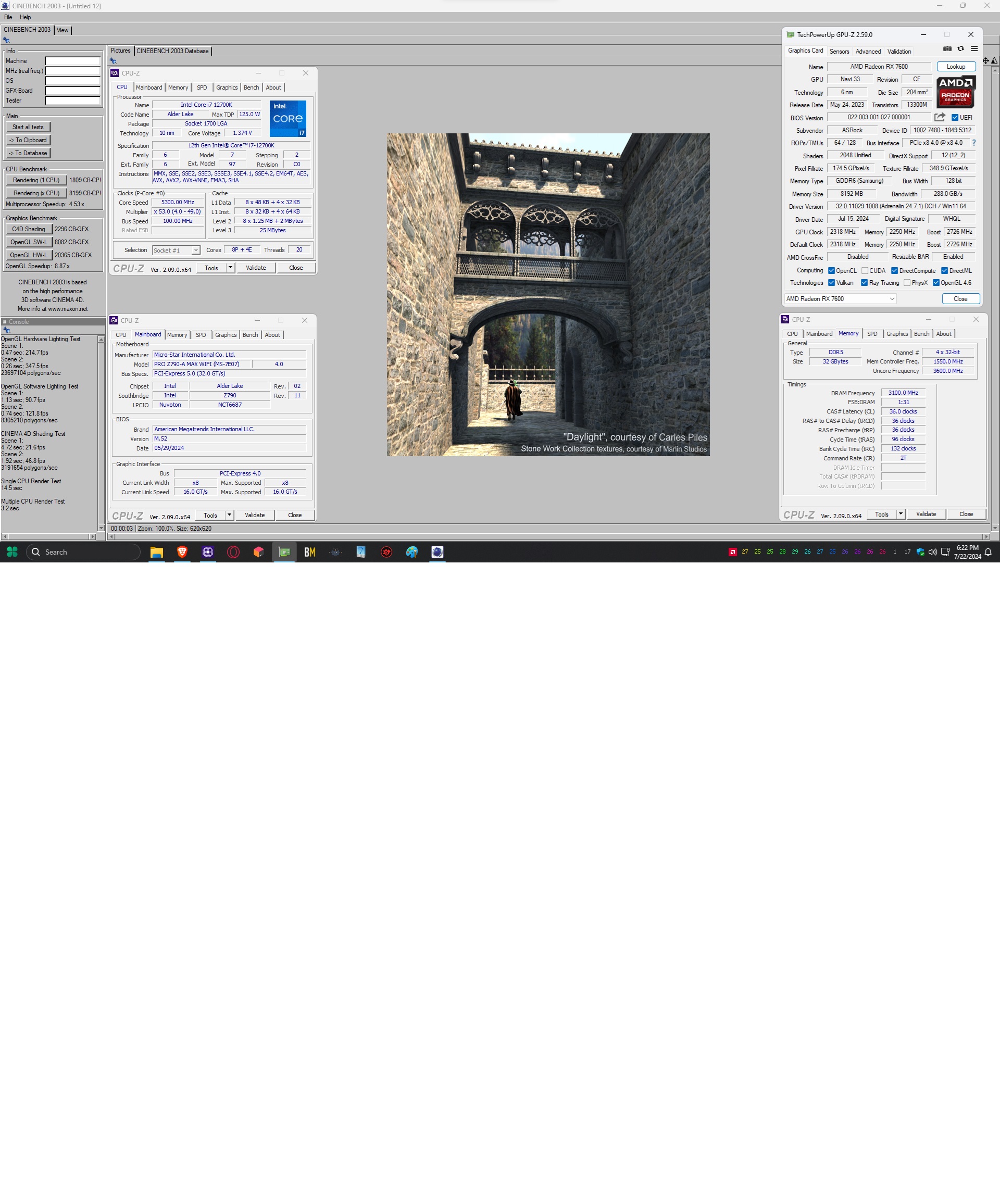Open the GPU-Z hamburger menu icon
Image resolution: width=1000 pixels, height=1204 pixels.
click(974, 49)
